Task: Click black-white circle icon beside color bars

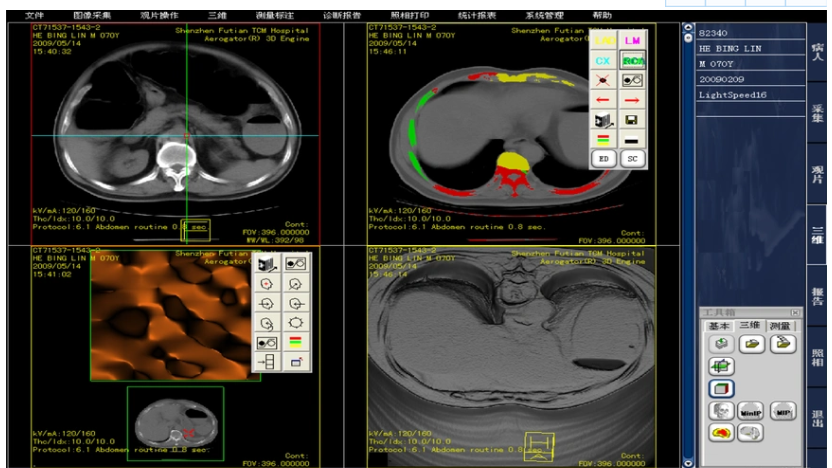Action: (x=267, y=343)
